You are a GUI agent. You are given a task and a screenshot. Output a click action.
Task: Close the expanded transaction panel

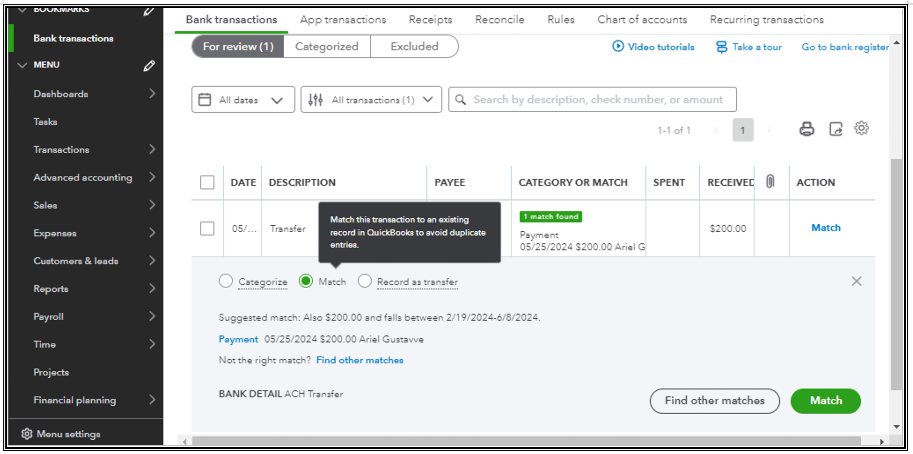tap(857, 281)
